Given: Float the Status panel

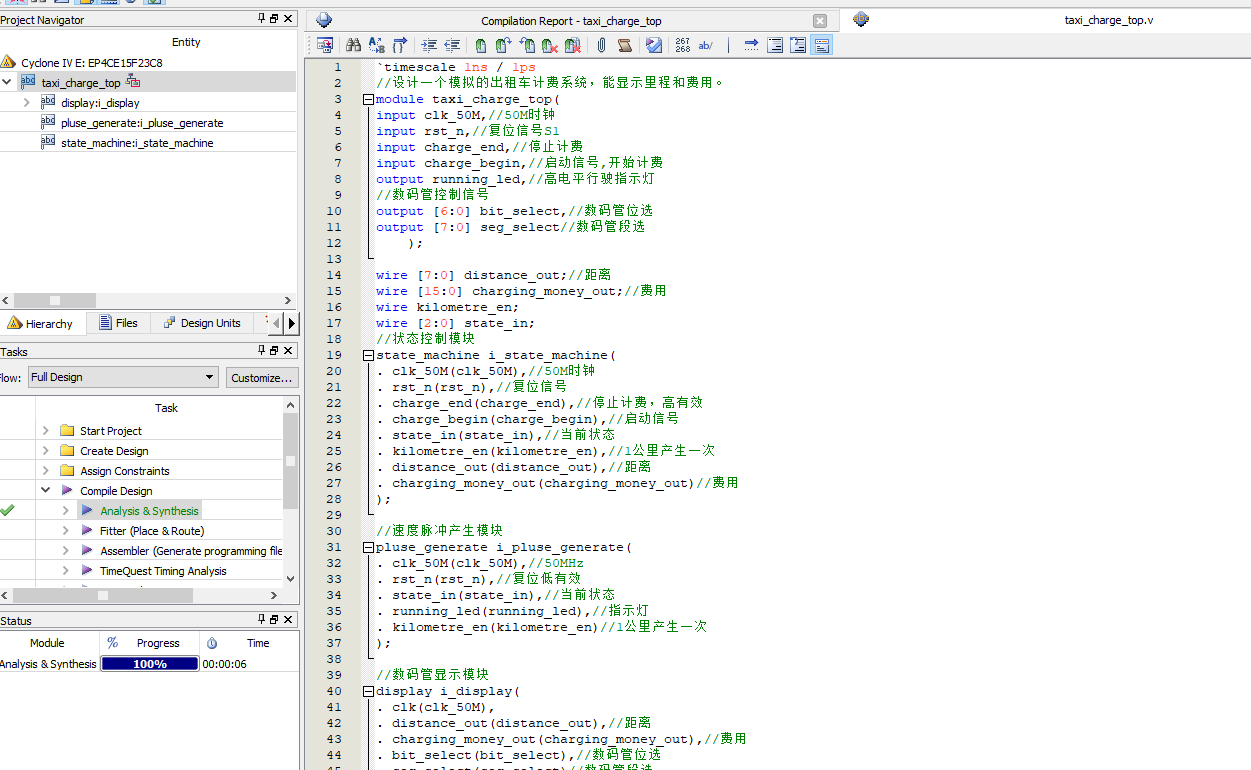Looking at the screenshot, I should pos(275,620).
